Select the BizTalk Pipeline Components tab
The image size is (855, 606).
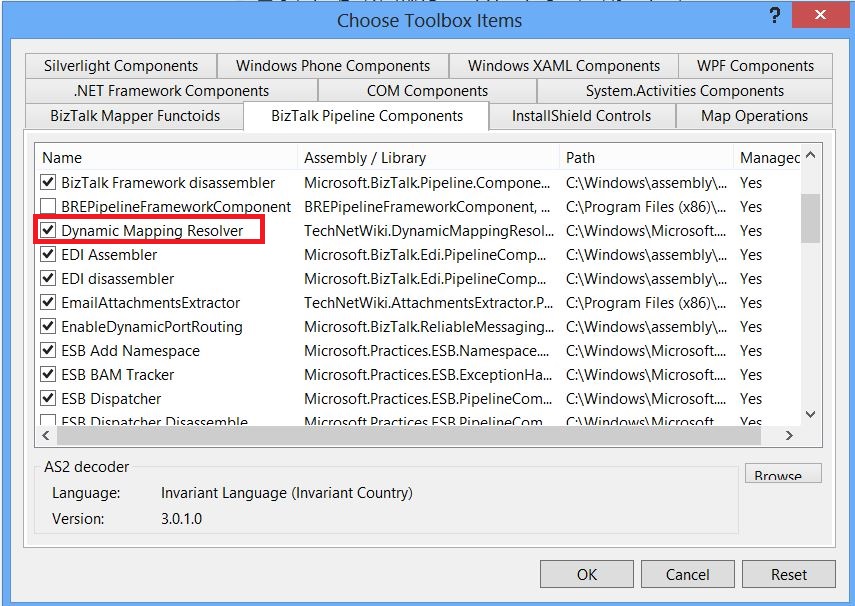point(366,116)
